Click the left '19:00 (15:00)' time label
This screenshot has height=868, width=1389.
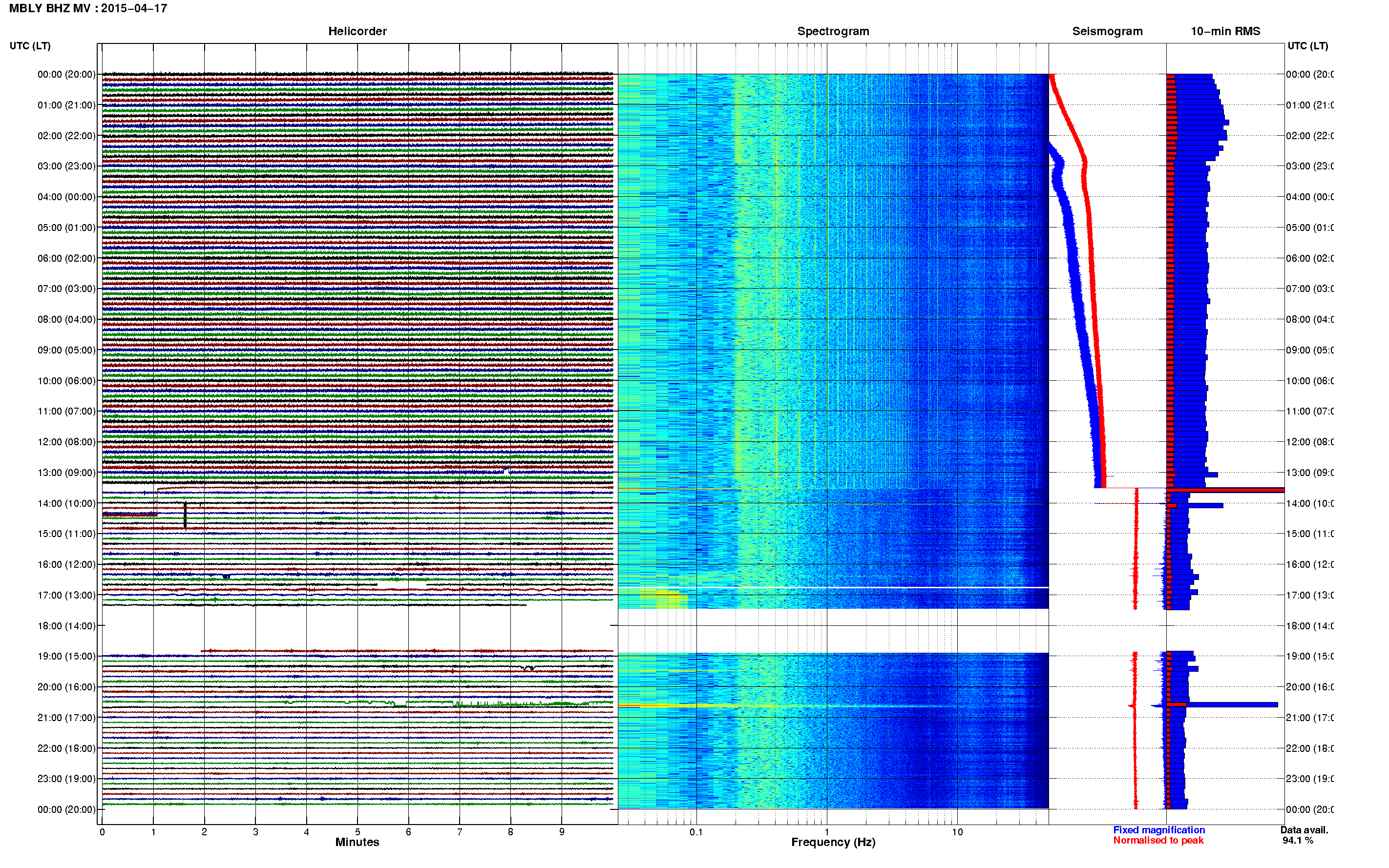pos(66,656)
